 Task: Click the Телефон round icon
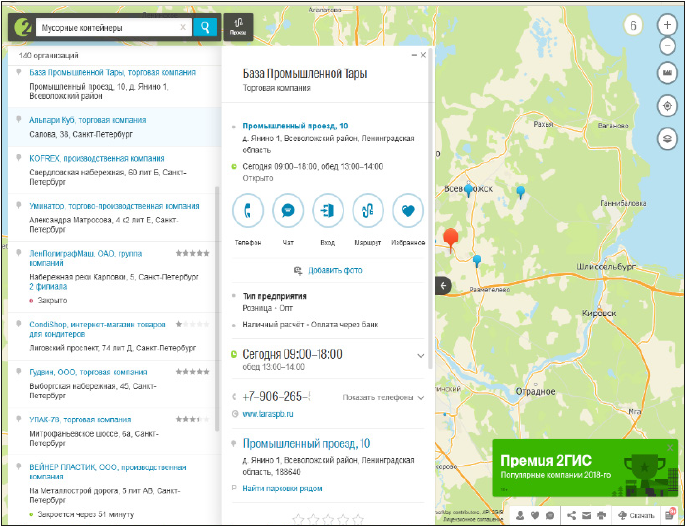click(248, 211)
